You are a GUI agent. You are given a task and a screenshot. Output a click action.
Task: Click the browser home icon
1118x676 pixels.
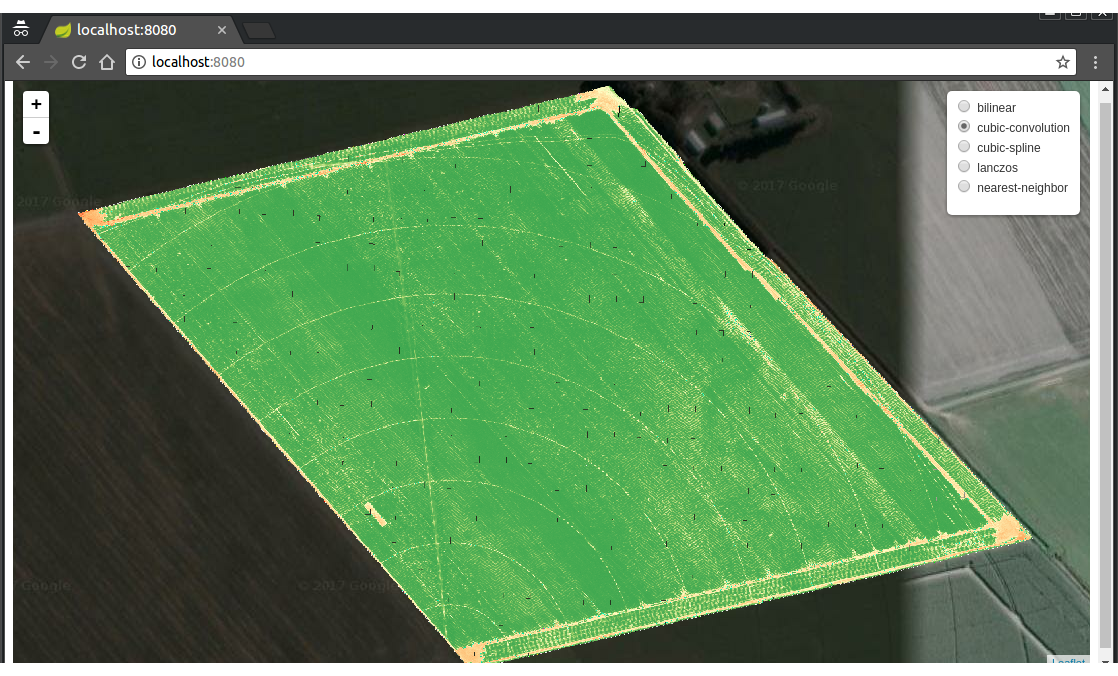click(x=106, y=61)
